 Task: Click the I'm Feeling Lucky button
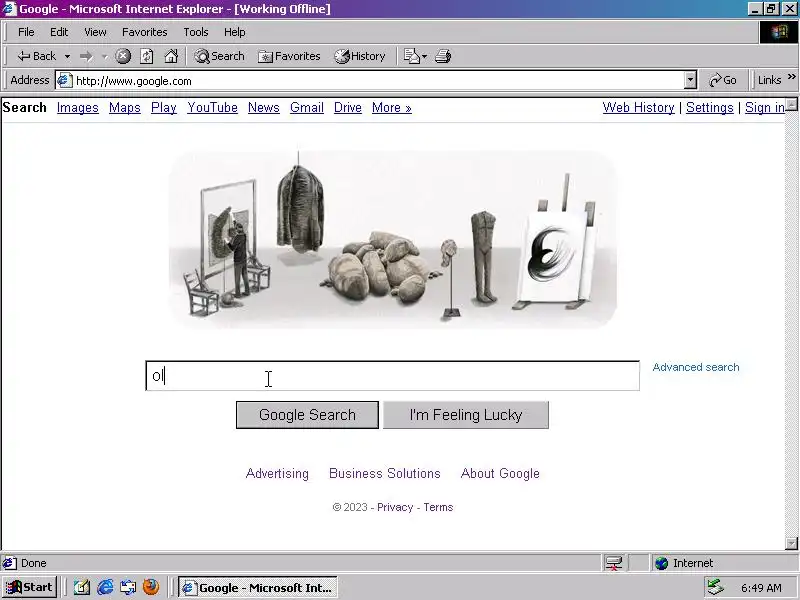(x=466, y=415)
